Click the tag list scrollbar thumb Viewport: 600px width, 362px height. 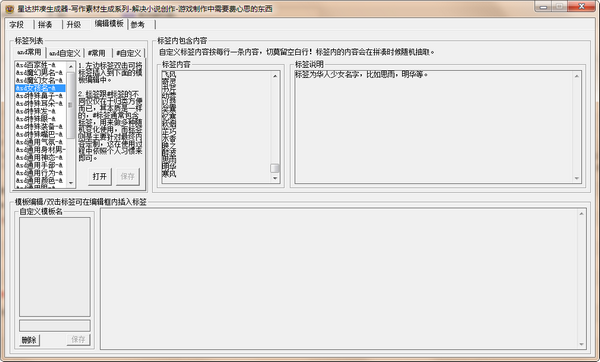tap(70, 105)
